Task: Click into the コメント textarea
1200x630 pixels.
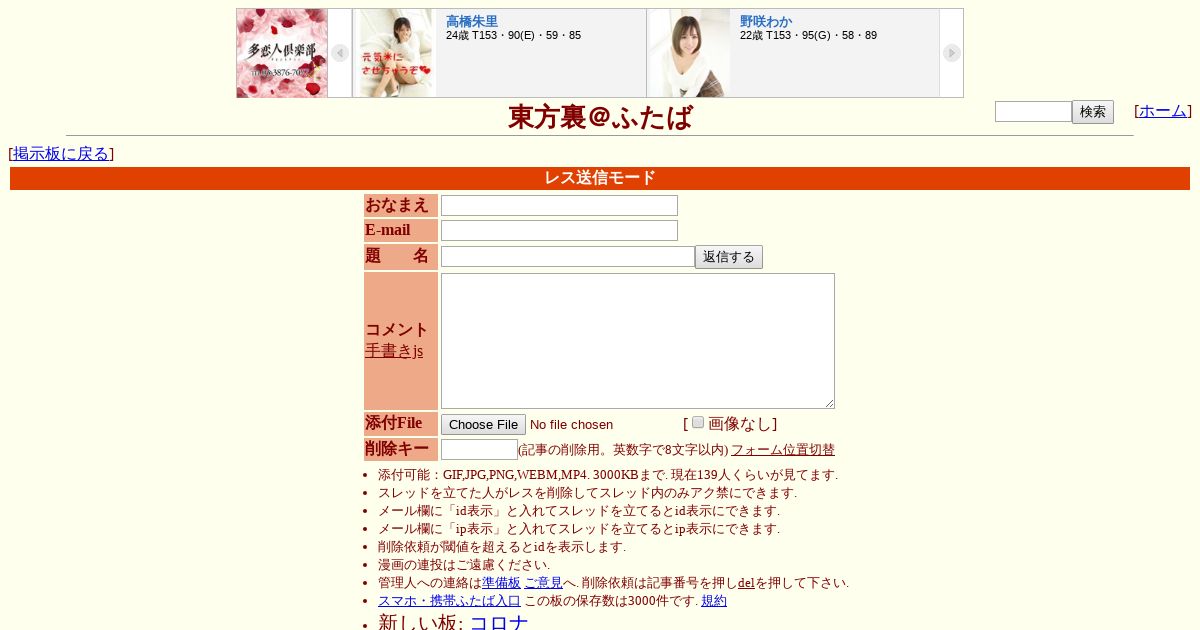Action: click(638, 341)
